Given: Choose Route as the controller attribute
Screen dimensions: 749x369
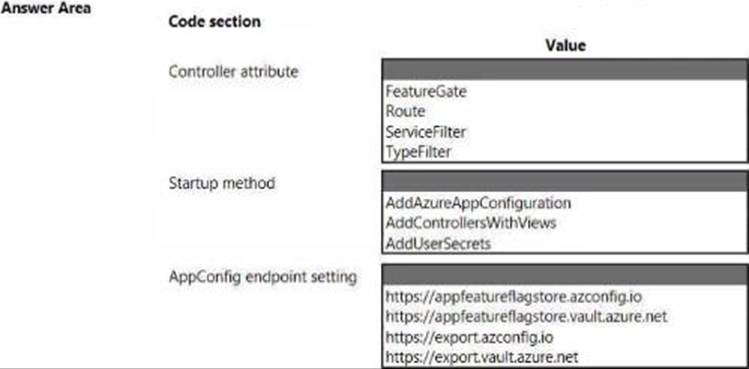Looking at the screenshot, I should (x=405, y=111).
